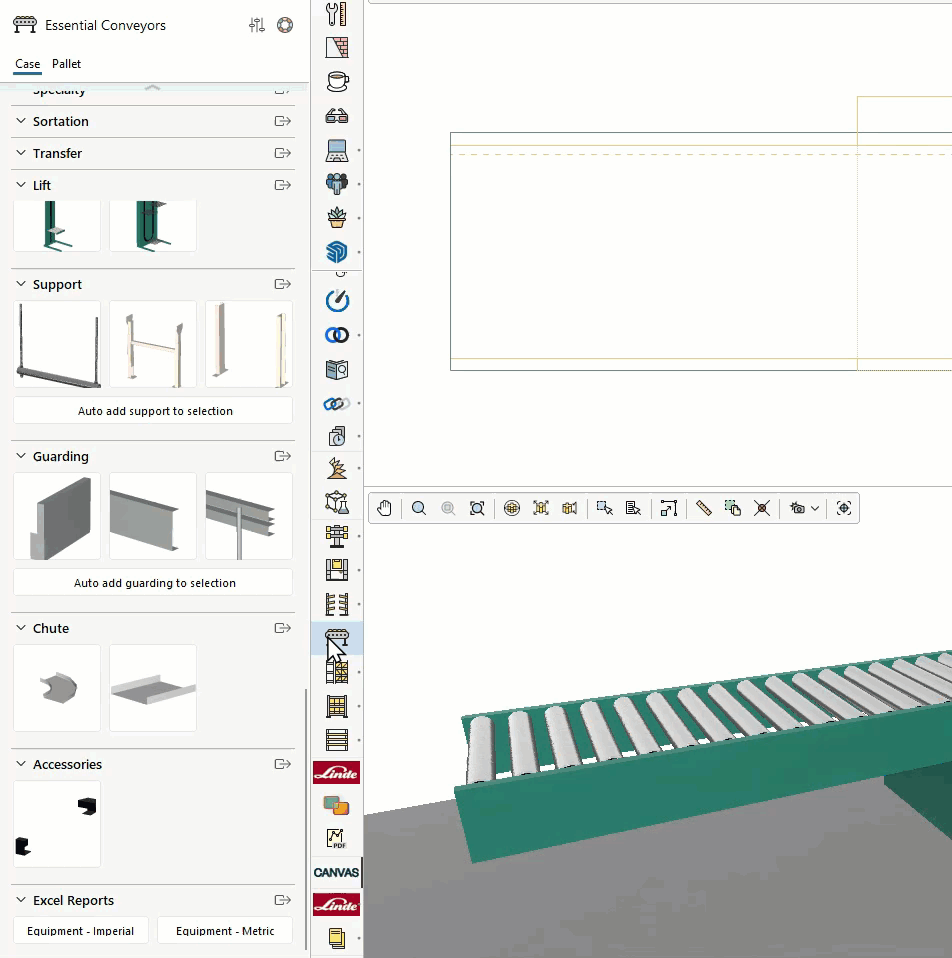Open the camera snapshot dropdown arrow
This screenshot has height=958, width=952.
pos(815,508)
